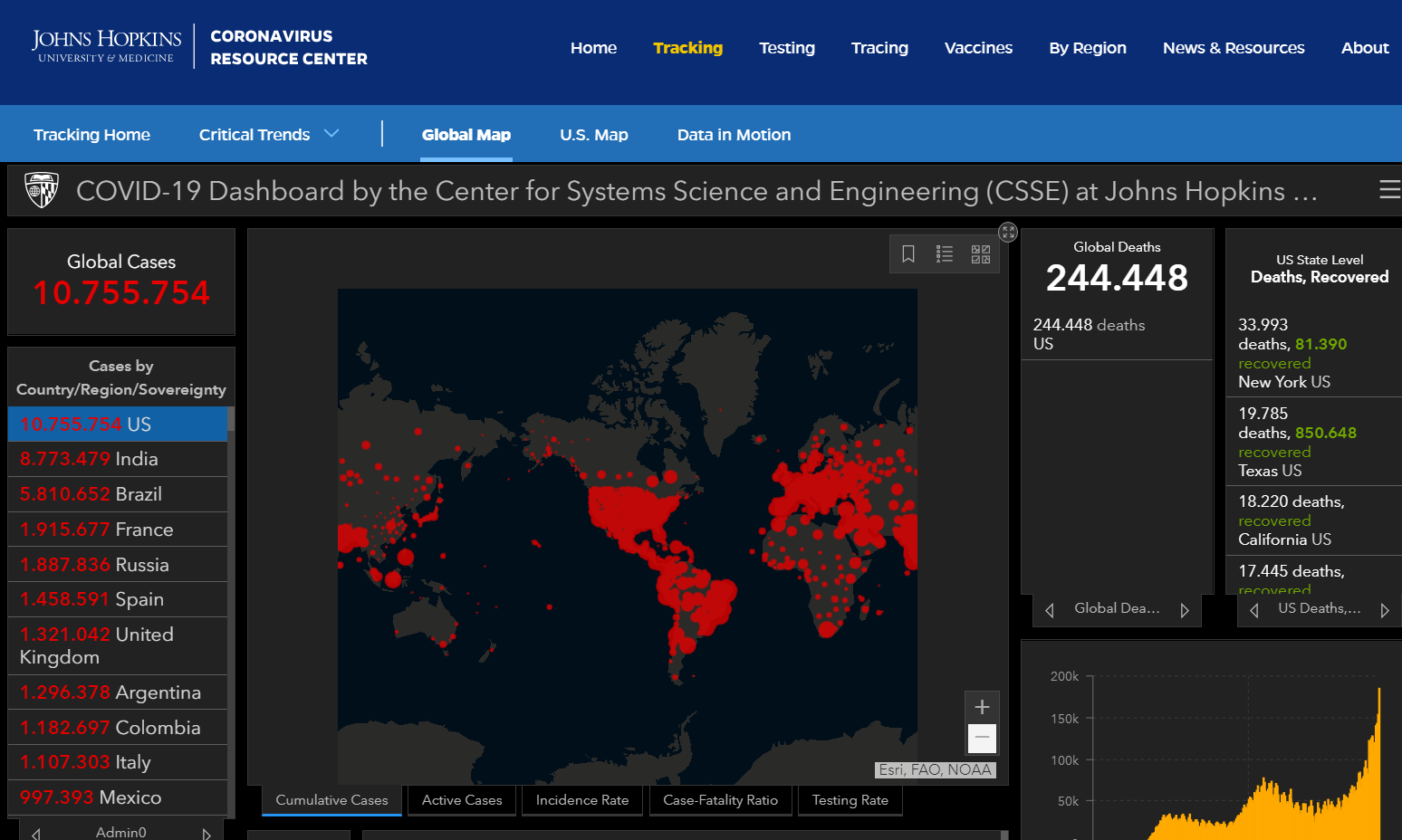Image resolution: width=1402 pixels, height=840 pixels.
Task: Zoom out on the map
Action: point(982,738)
